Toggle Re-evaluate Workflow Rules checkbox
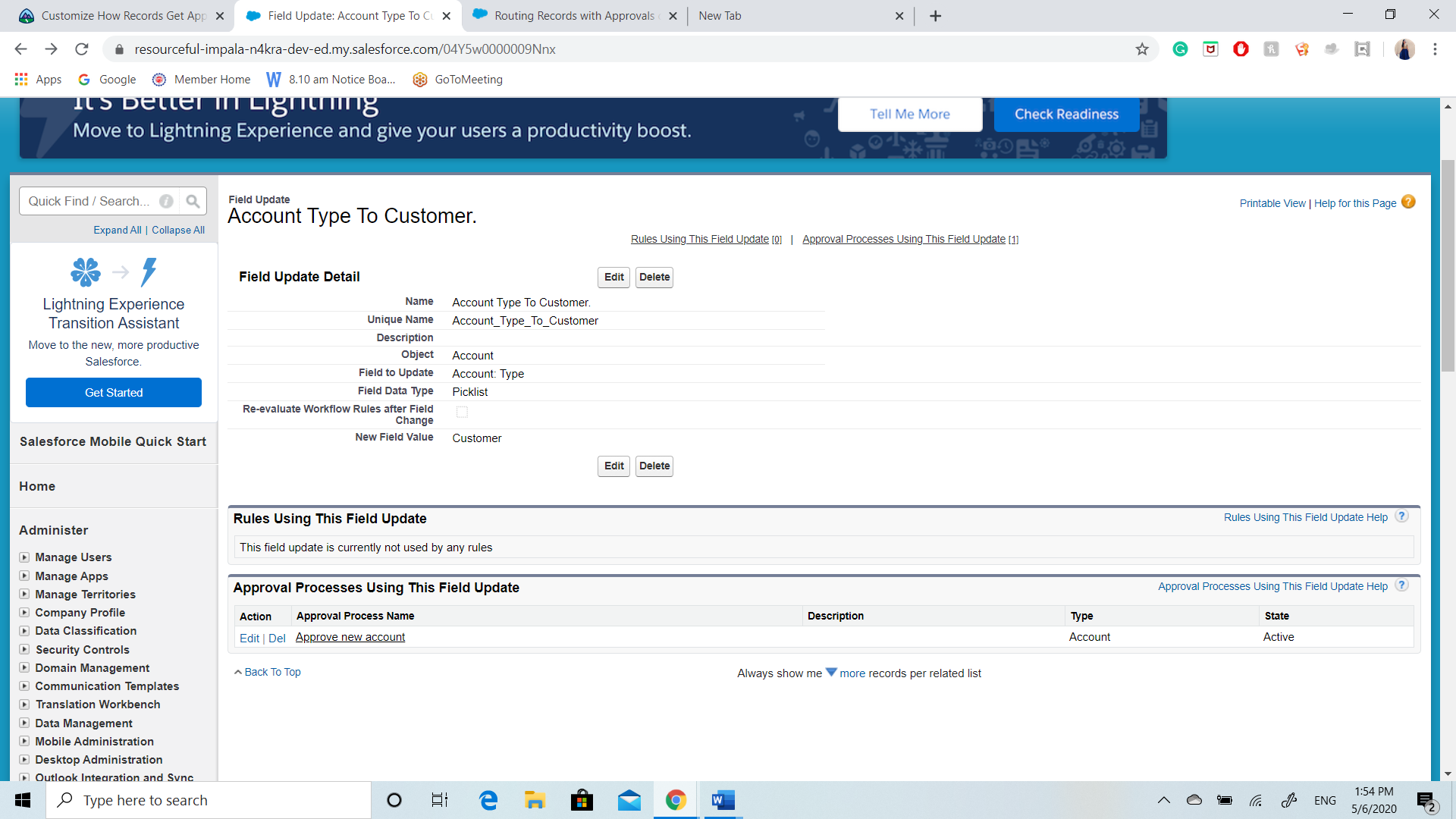This screenshot has height=819, width=1456. click(462, 412)
